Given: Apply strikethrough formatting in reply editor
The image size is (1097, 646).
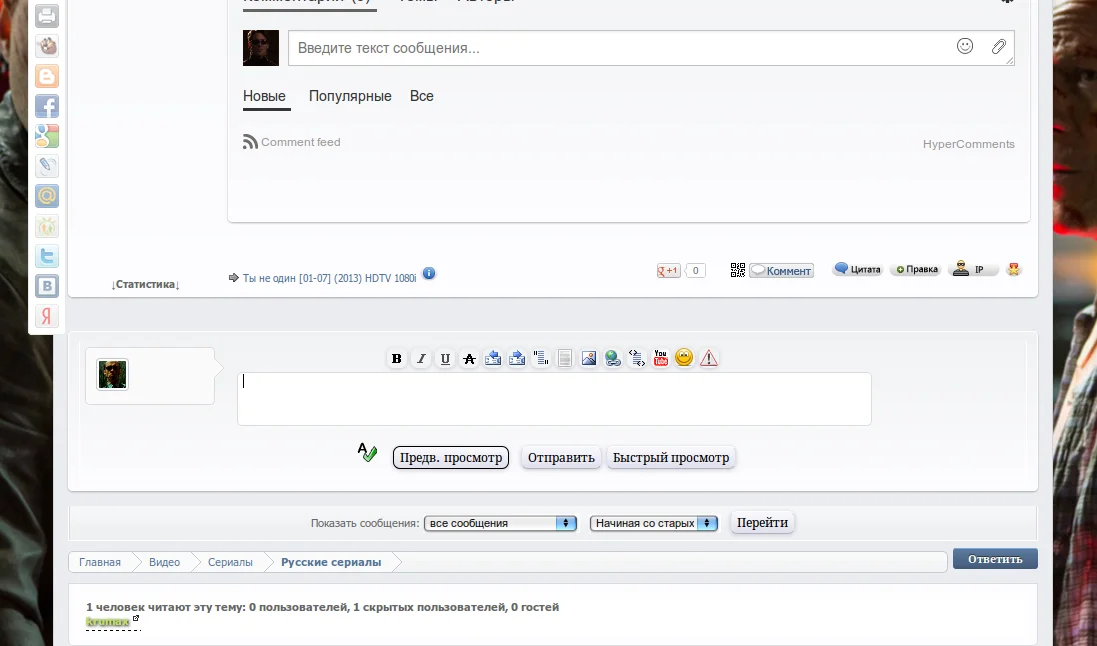Looking at the screenshot, I should pyautogui.click(x=469, y=358).
